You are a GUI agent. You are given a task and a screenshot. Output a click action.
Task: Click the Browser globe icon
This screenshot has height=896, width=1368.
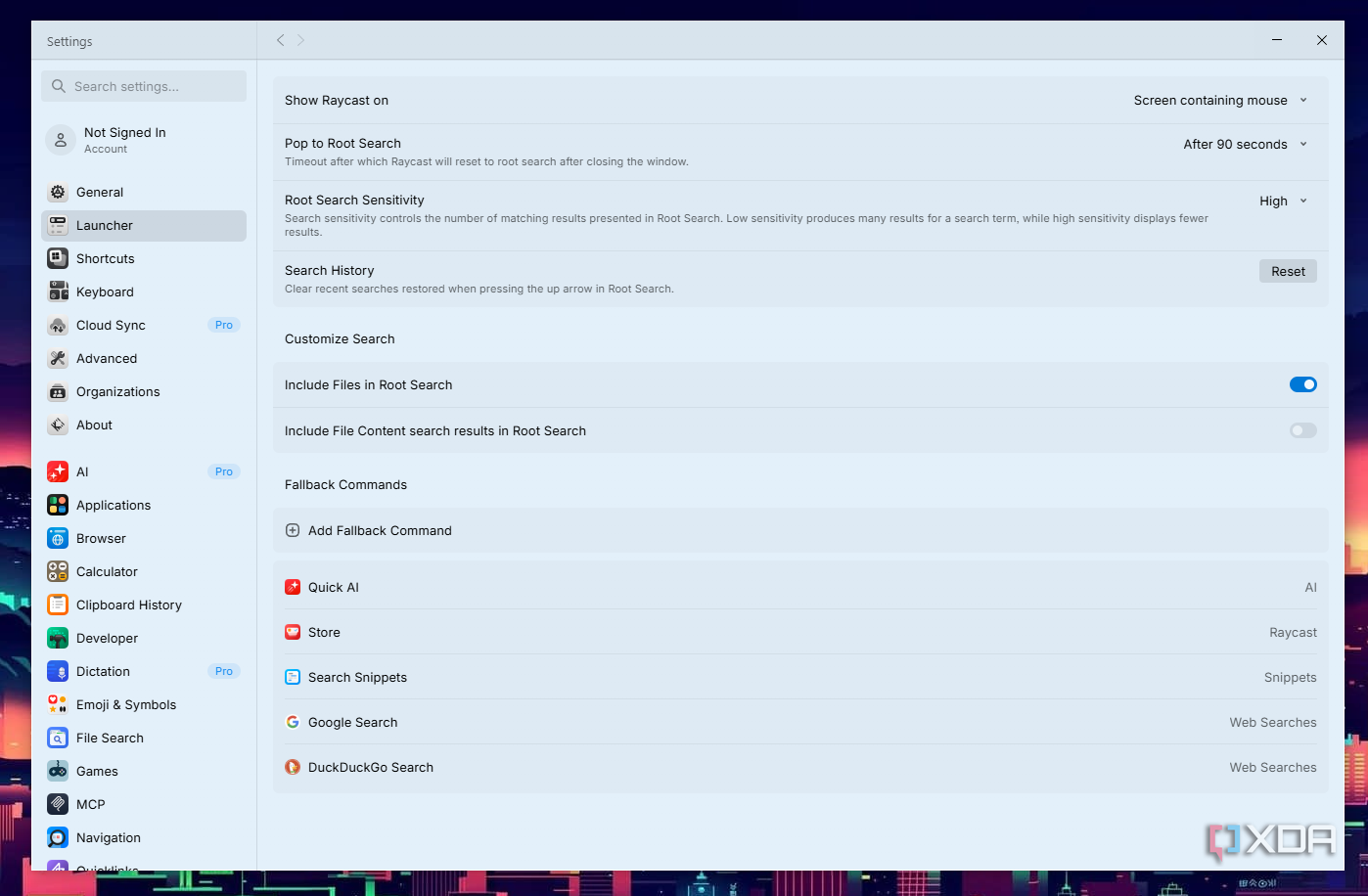[58, 539]
